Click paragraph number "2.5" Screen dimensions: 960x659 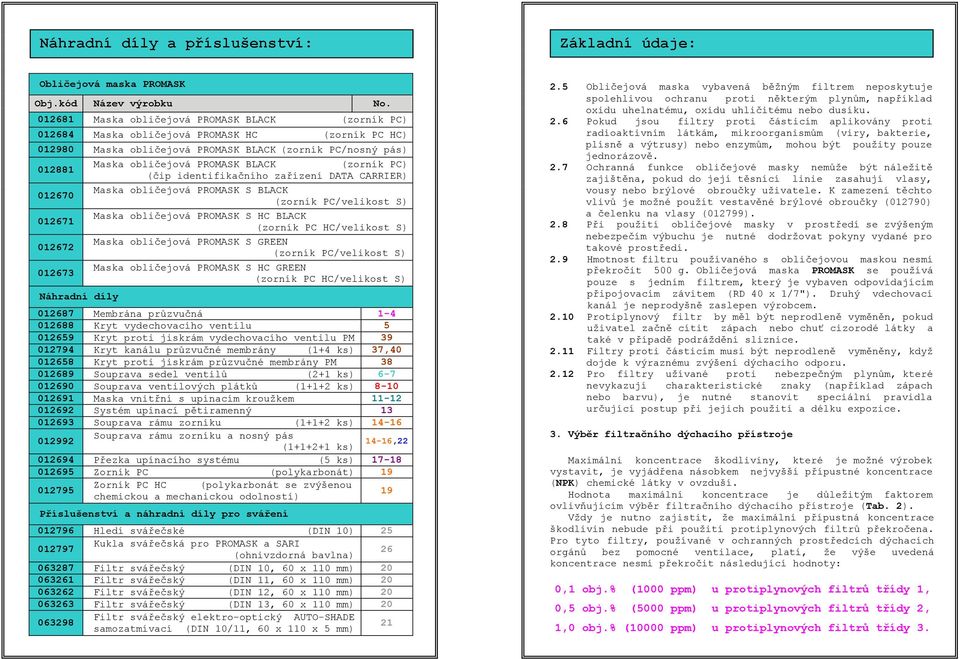pyautogui.click(x=558, y=87)
